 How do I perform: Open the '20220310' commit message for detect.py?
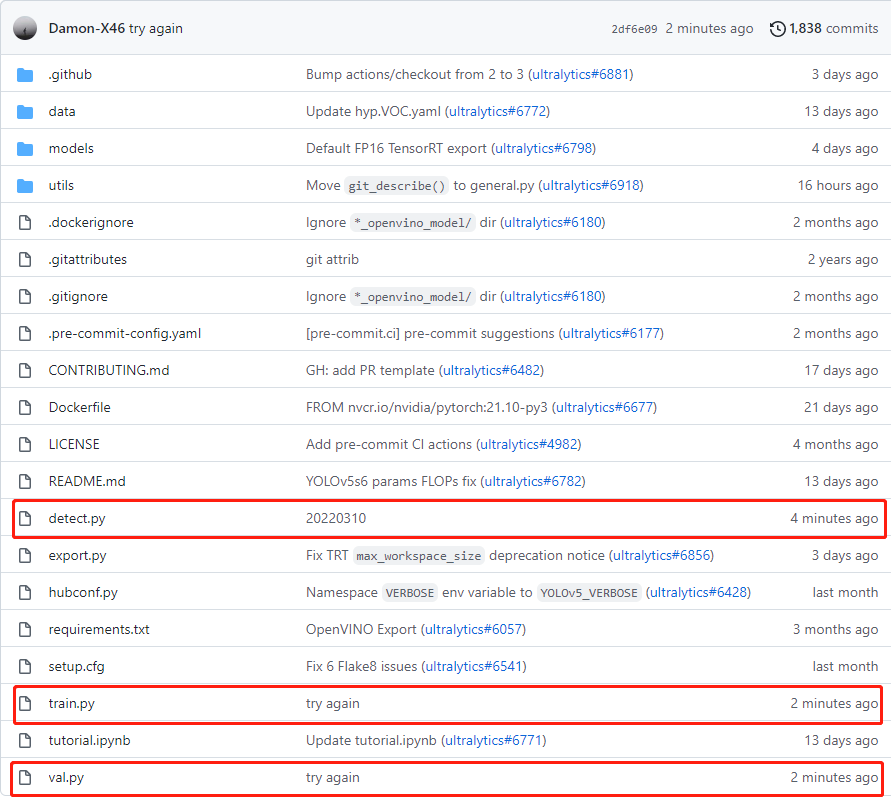tap(336, 518)
